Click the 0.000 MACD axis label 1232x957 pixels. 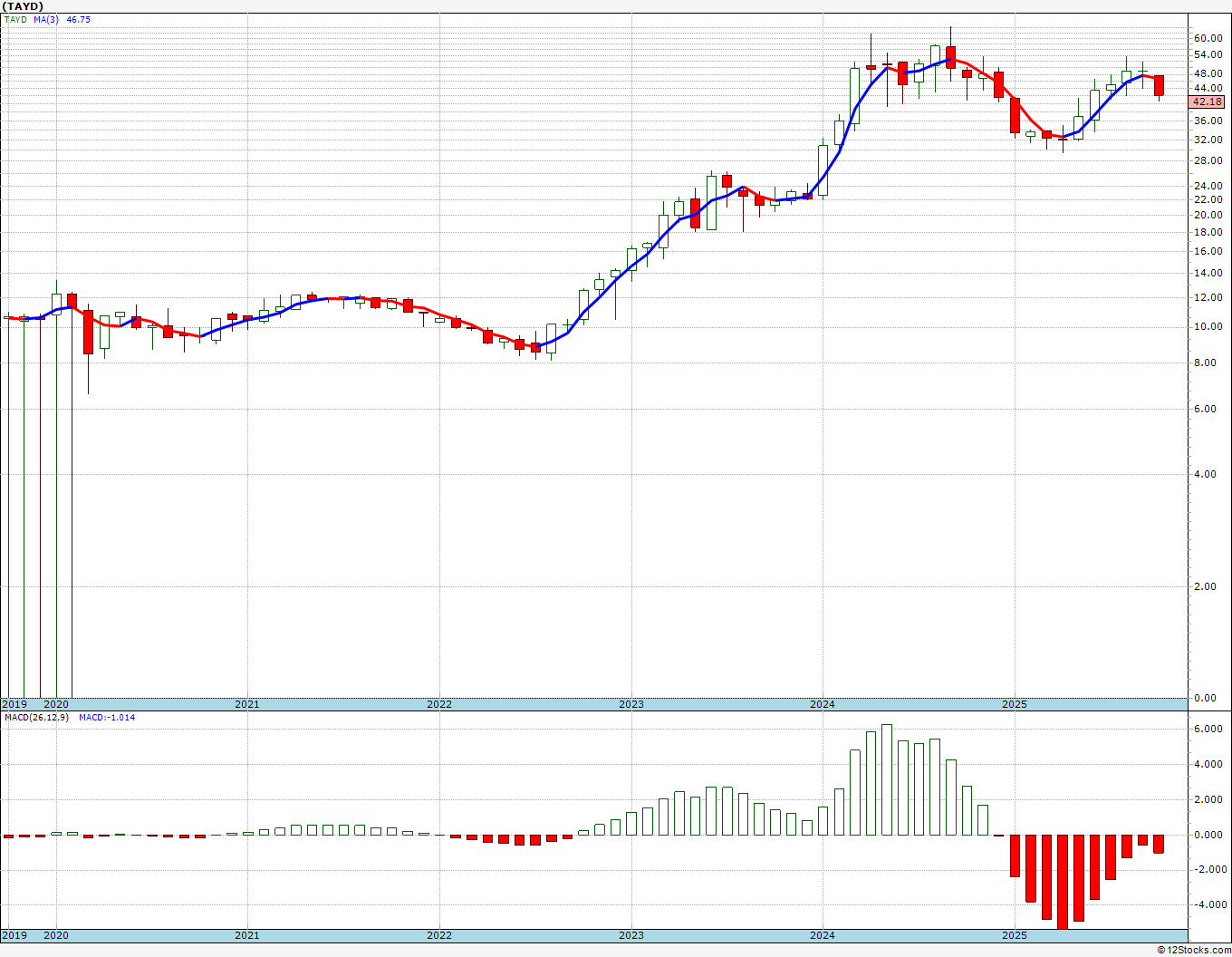[1208, 835]
